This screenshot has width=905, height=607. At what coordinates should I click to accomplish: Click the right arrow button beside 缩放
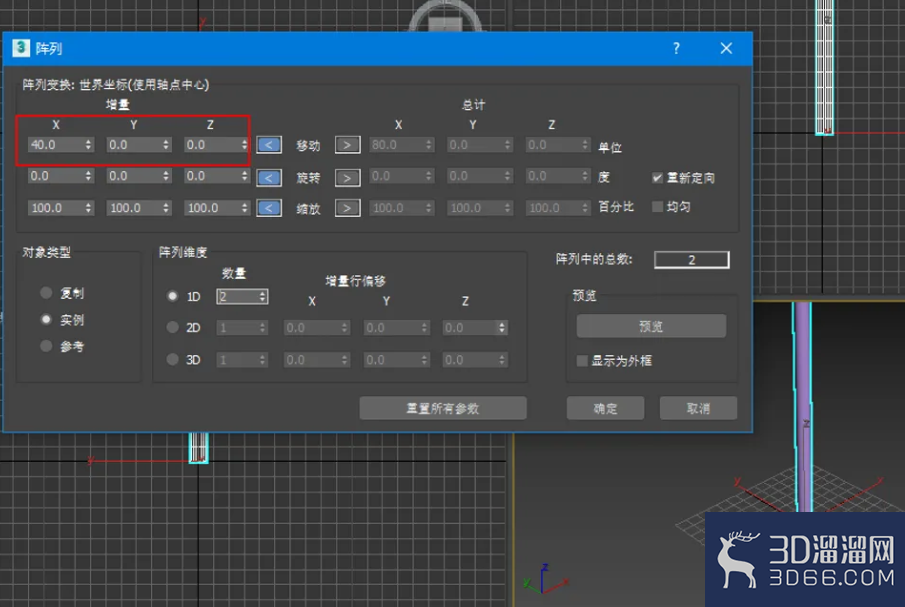pyautogui.click(x=347, y=208)
